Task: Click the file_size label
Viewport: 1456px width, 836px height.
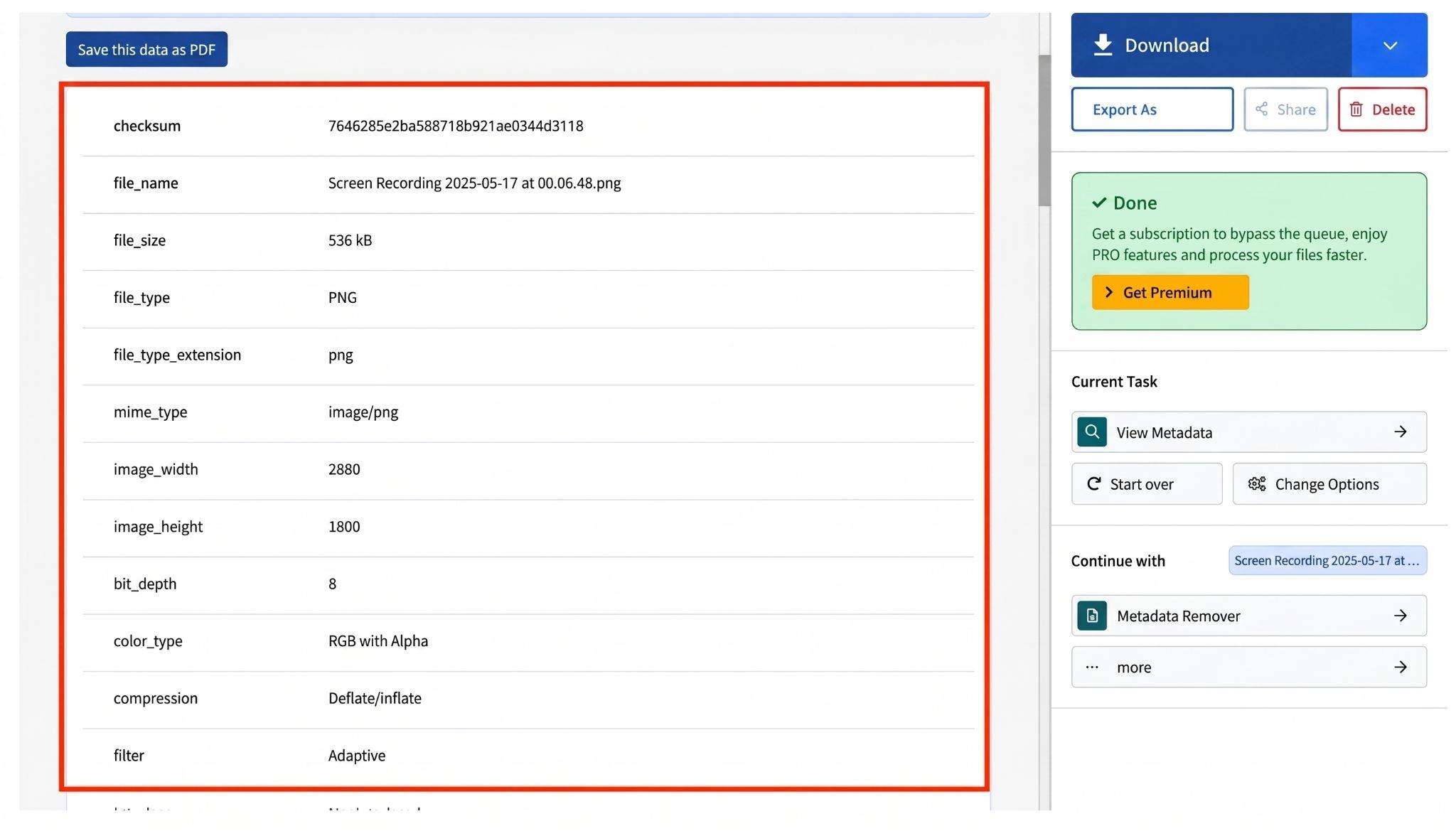Action: coord(139,240)
